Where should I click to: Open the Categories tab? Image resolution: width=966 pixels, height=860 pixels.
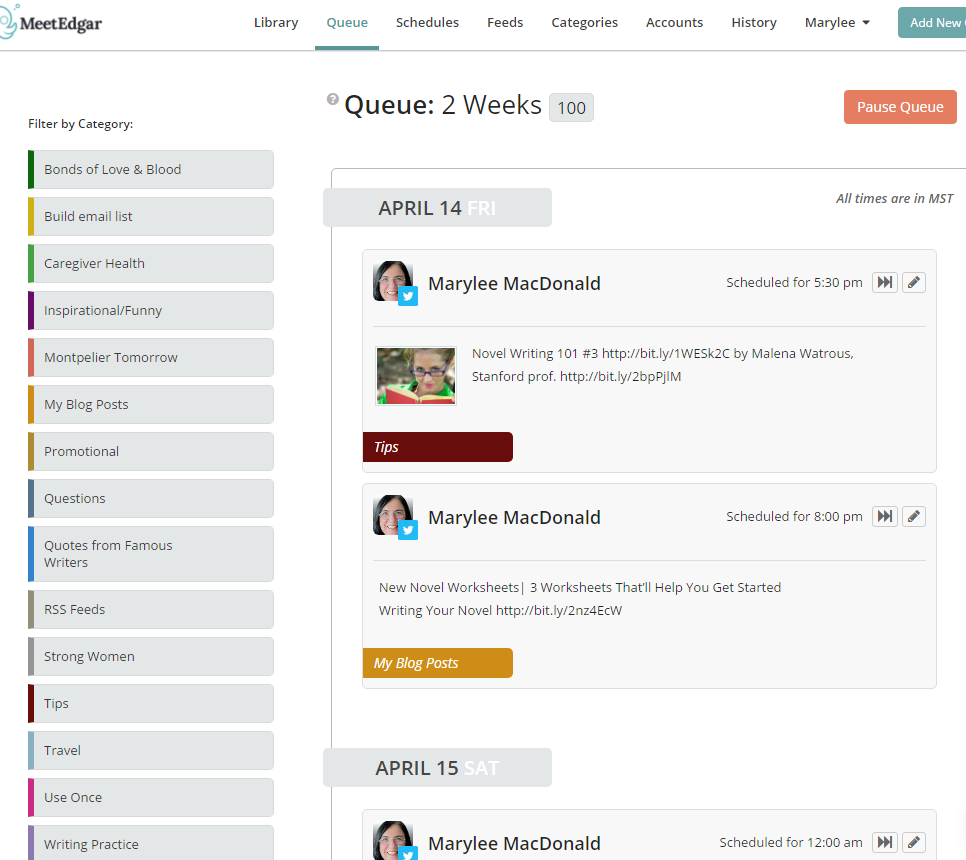point(584,23)
